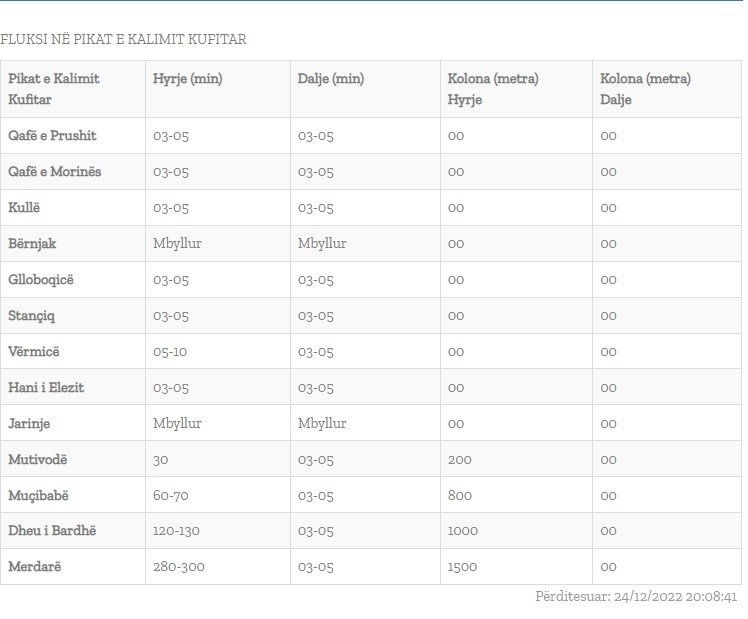748x619 pixels.
Task: Click the Mutivodë row label
Action: pyautogui.click(x=38, y=459)
